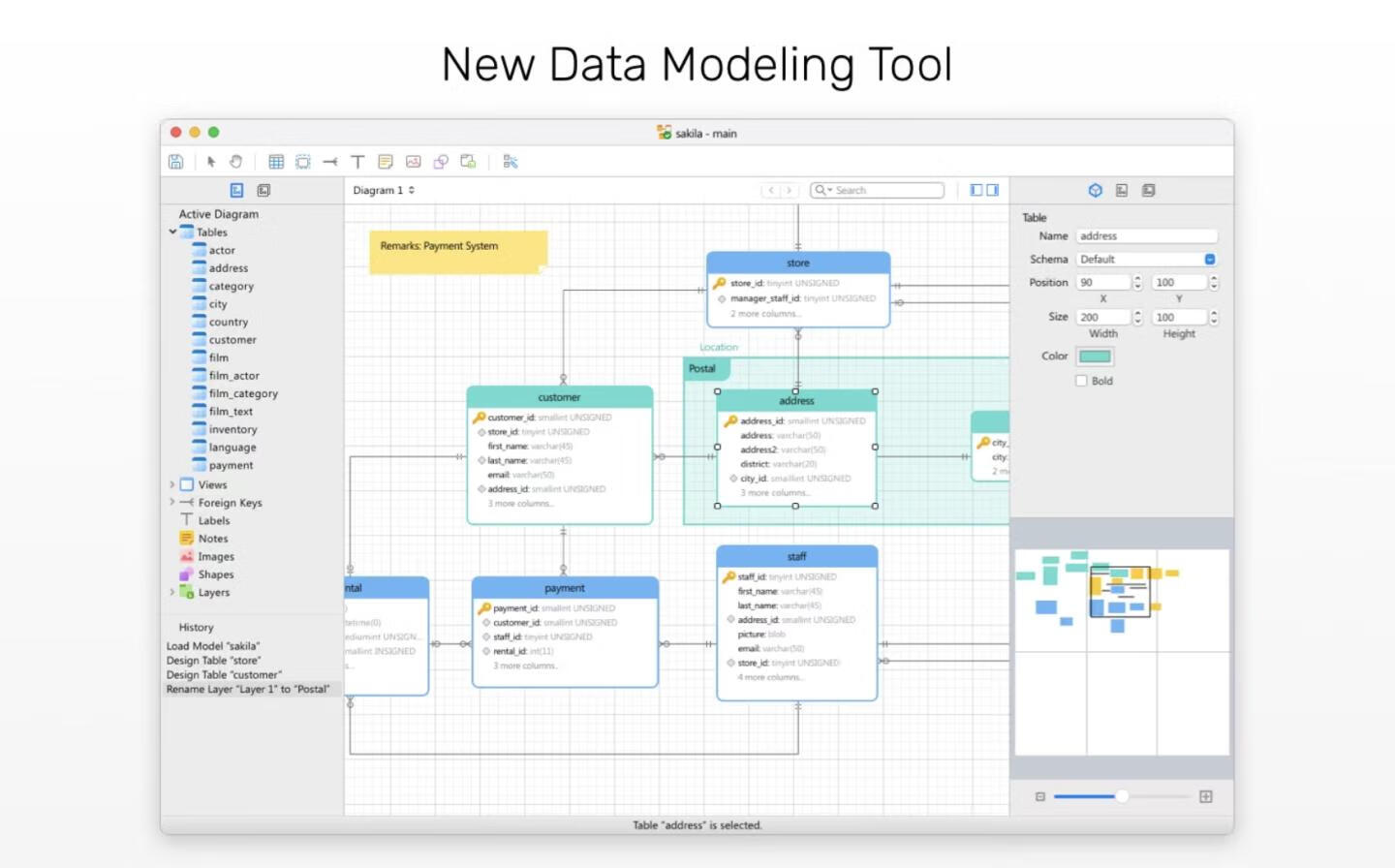Click the Save icon in the toolbar

(175, 162)
